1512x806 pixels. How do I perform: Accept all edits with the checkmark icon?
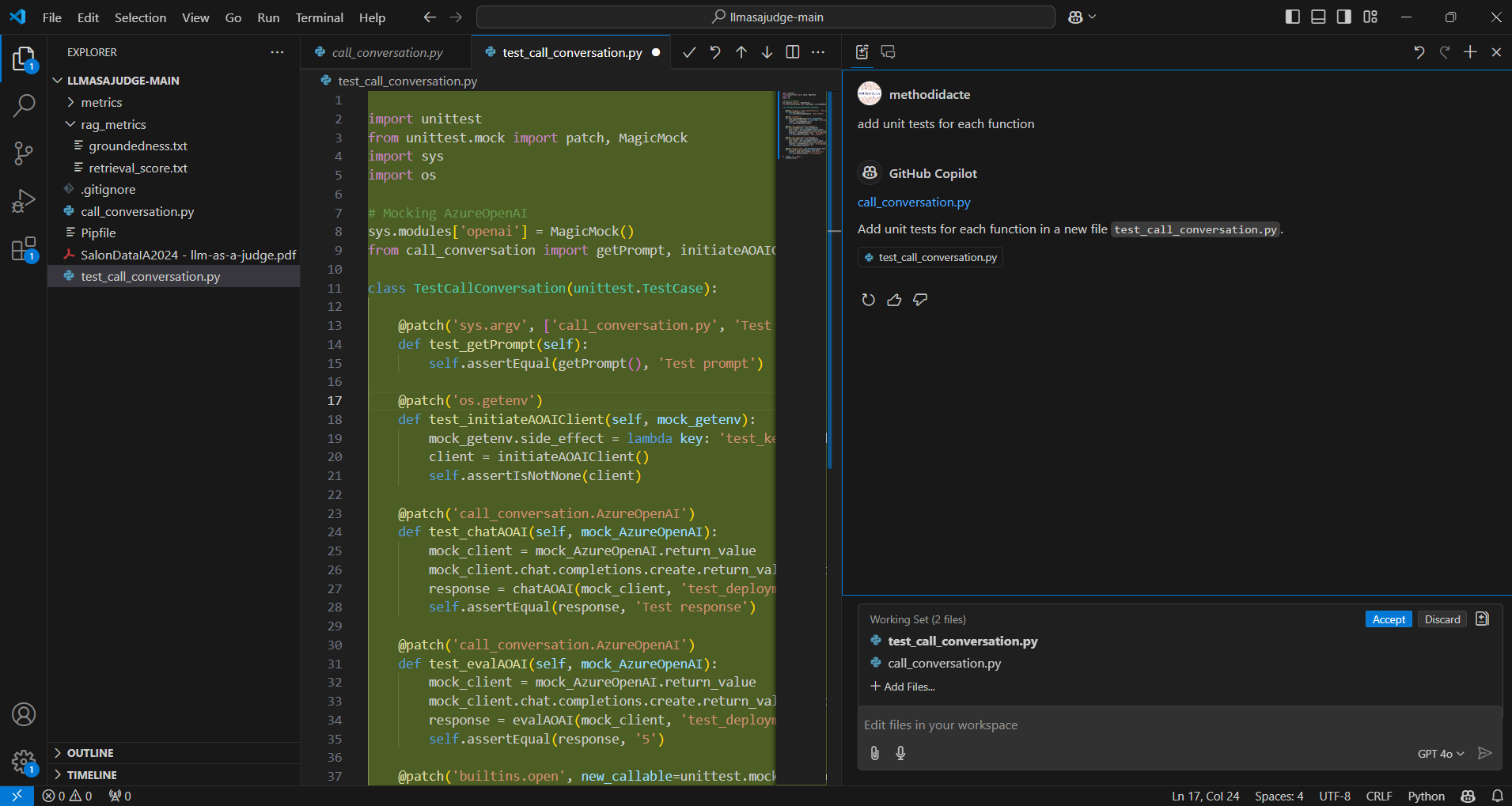688,52
